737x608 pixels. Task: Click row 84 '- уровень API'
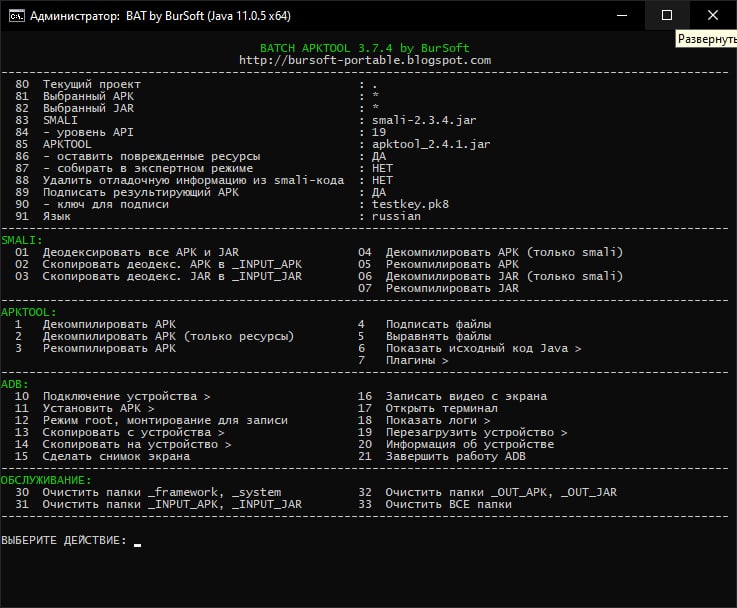pos(200,133)
